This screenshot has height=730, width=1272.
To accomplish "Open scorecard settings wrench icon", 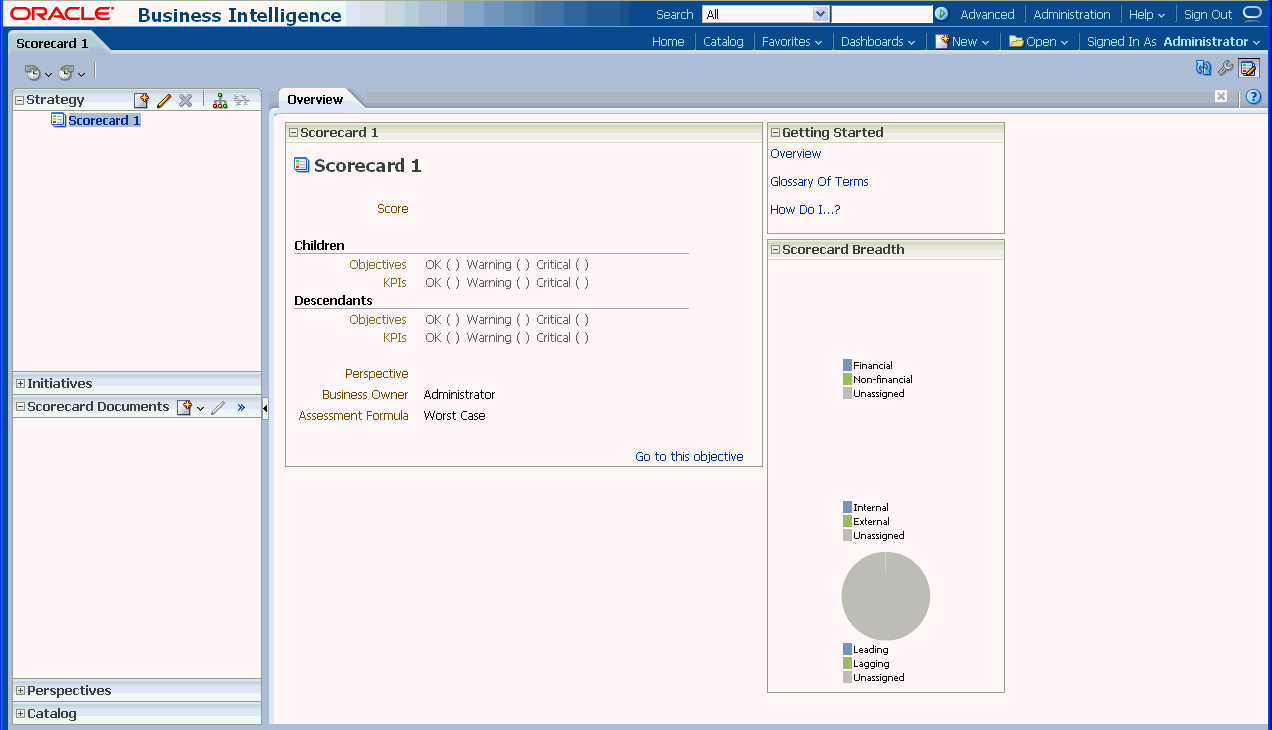I will 1225,68.
